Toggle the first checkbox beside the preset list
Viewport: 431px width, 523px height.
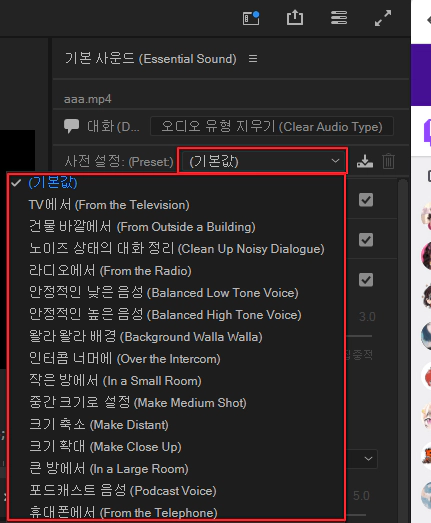(366, 200)
